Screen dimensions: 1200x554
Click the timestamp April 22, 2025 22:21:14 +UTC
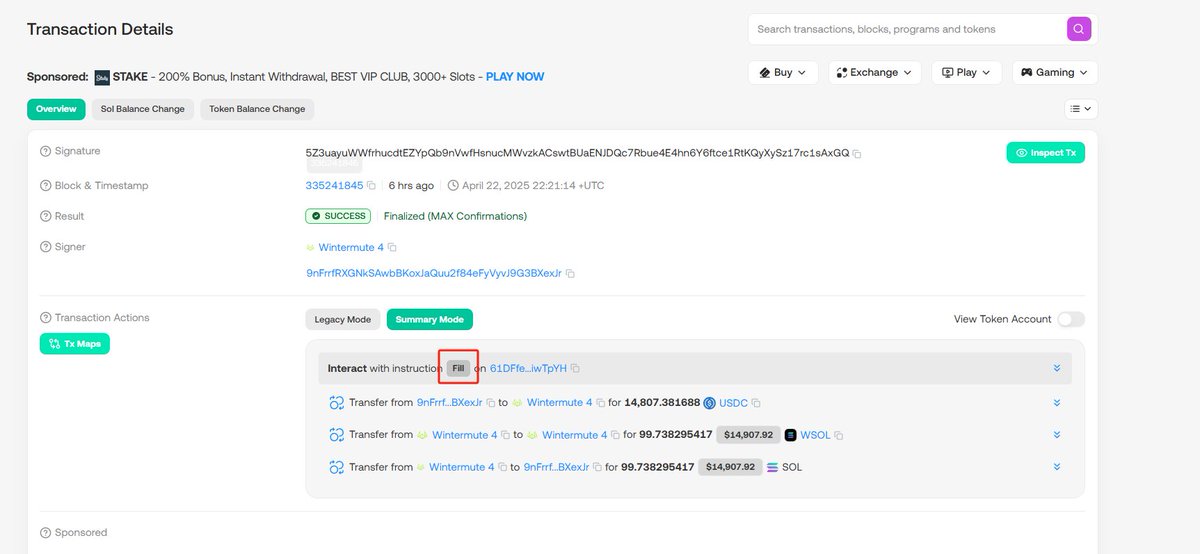pos(533,186)
